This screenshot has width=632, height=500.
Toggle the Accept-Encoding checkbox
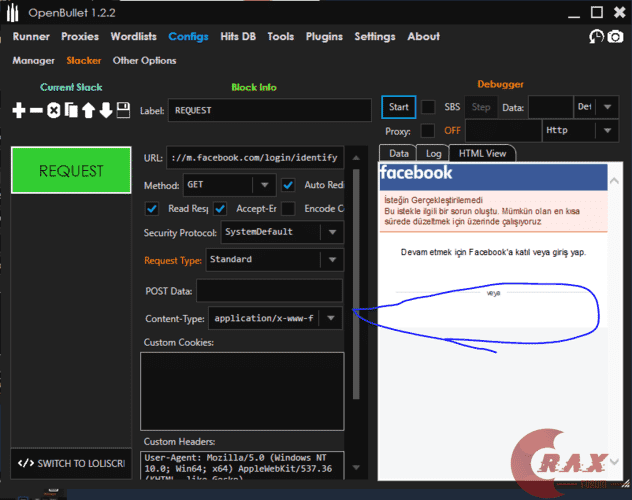tap(220, 209)
